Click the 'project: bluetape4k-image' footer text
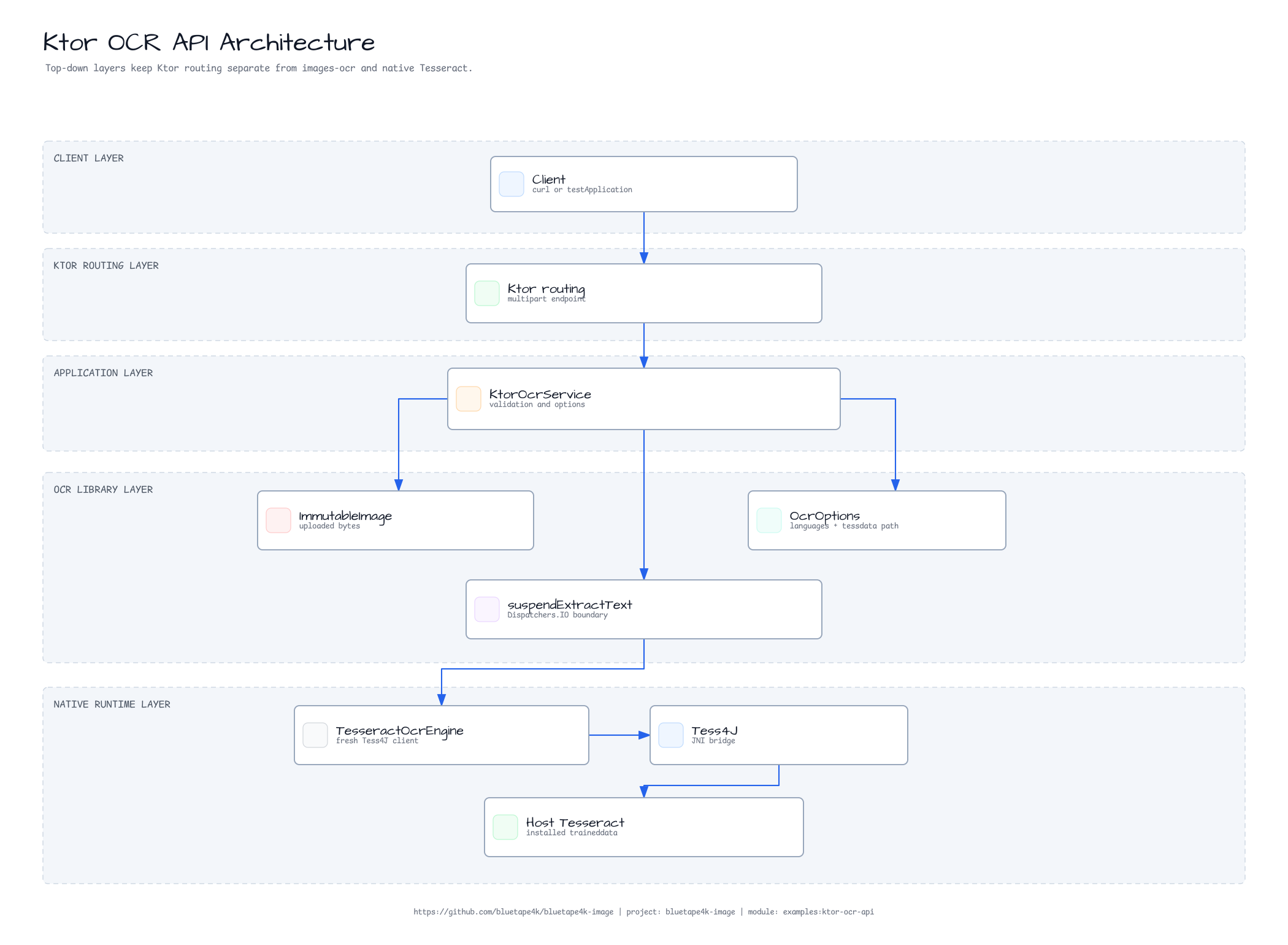This screenshot has width=1288, height=945. pyautogui.click(x=681, y=912)
